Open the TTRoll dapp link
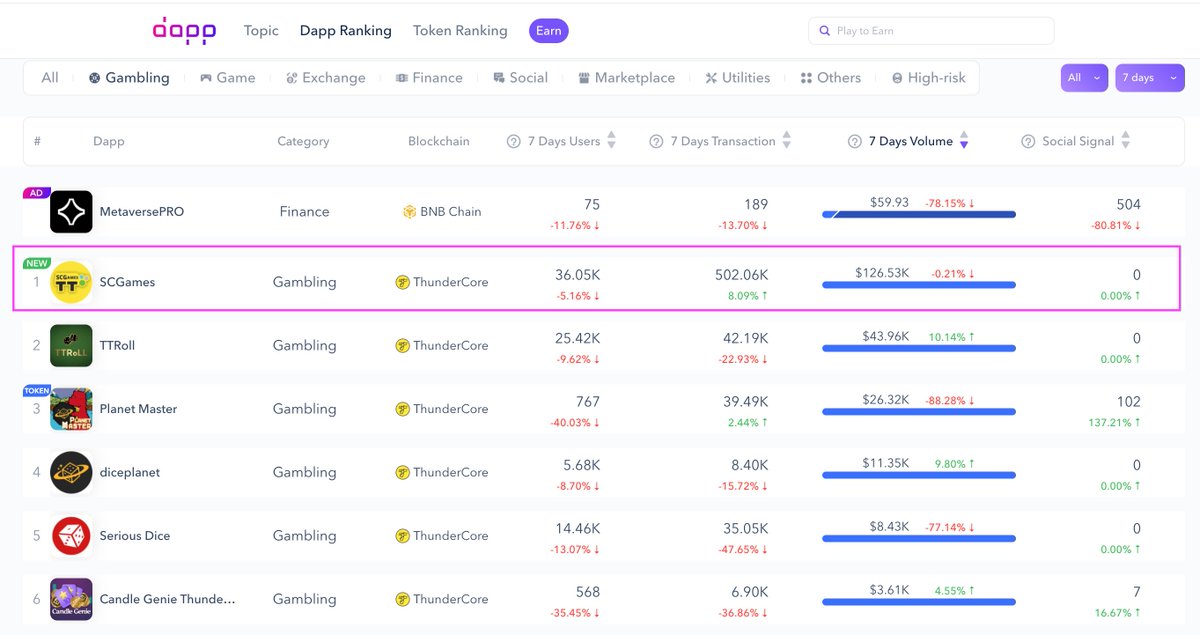1200x635 pixels. point(117,345)
